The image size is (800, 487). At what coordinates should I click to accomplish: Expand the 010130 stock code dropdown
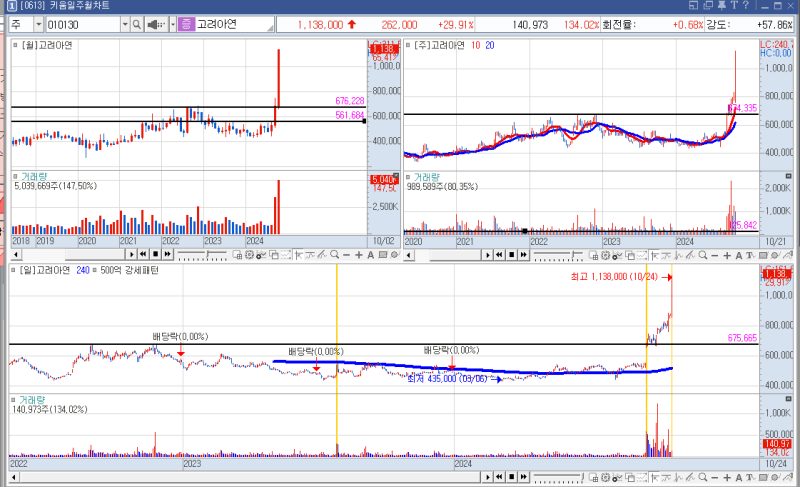click(125, 24)
